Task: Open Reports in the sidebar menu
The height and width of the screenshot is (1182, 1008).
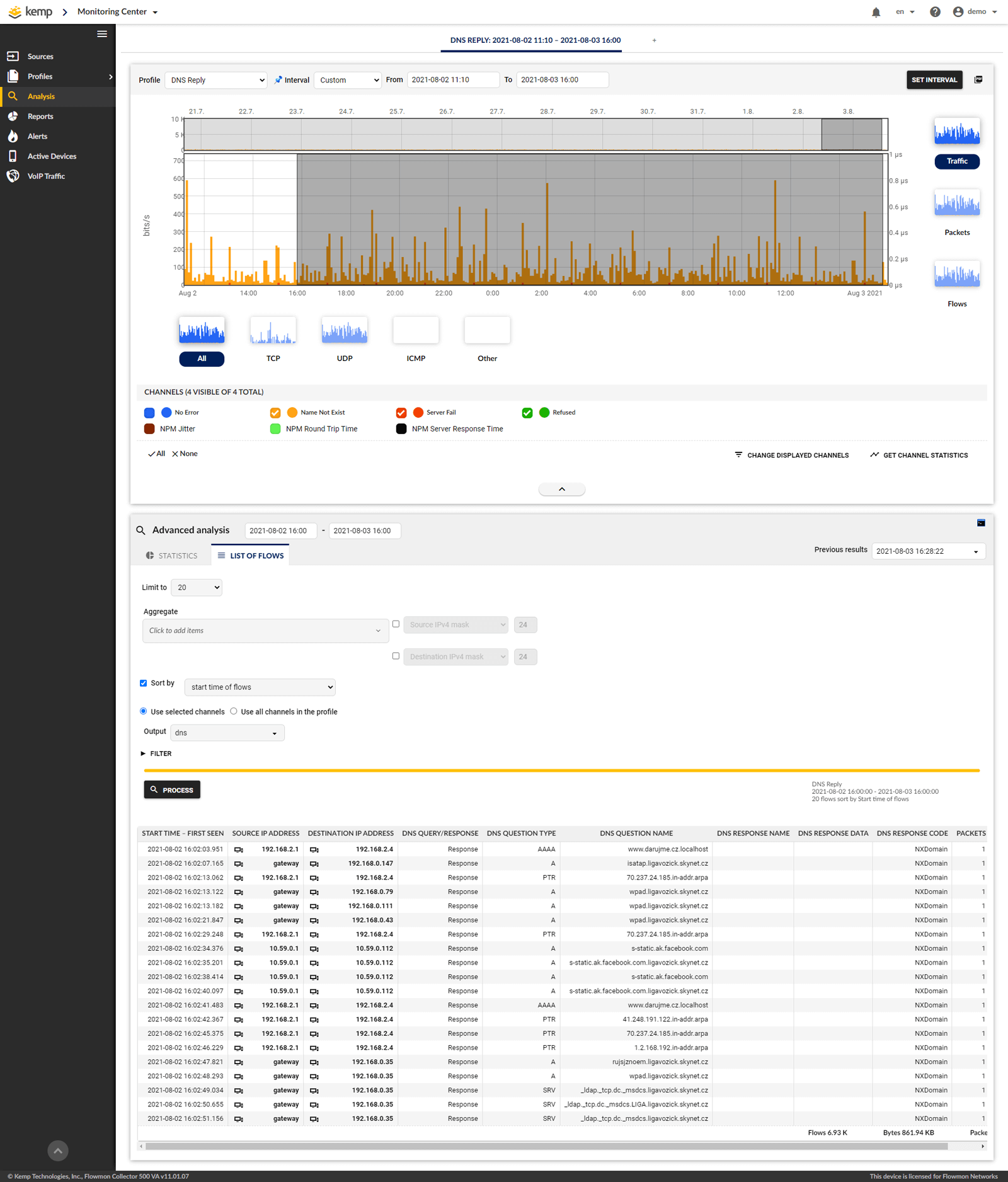Action: click(x=40, y=117)
